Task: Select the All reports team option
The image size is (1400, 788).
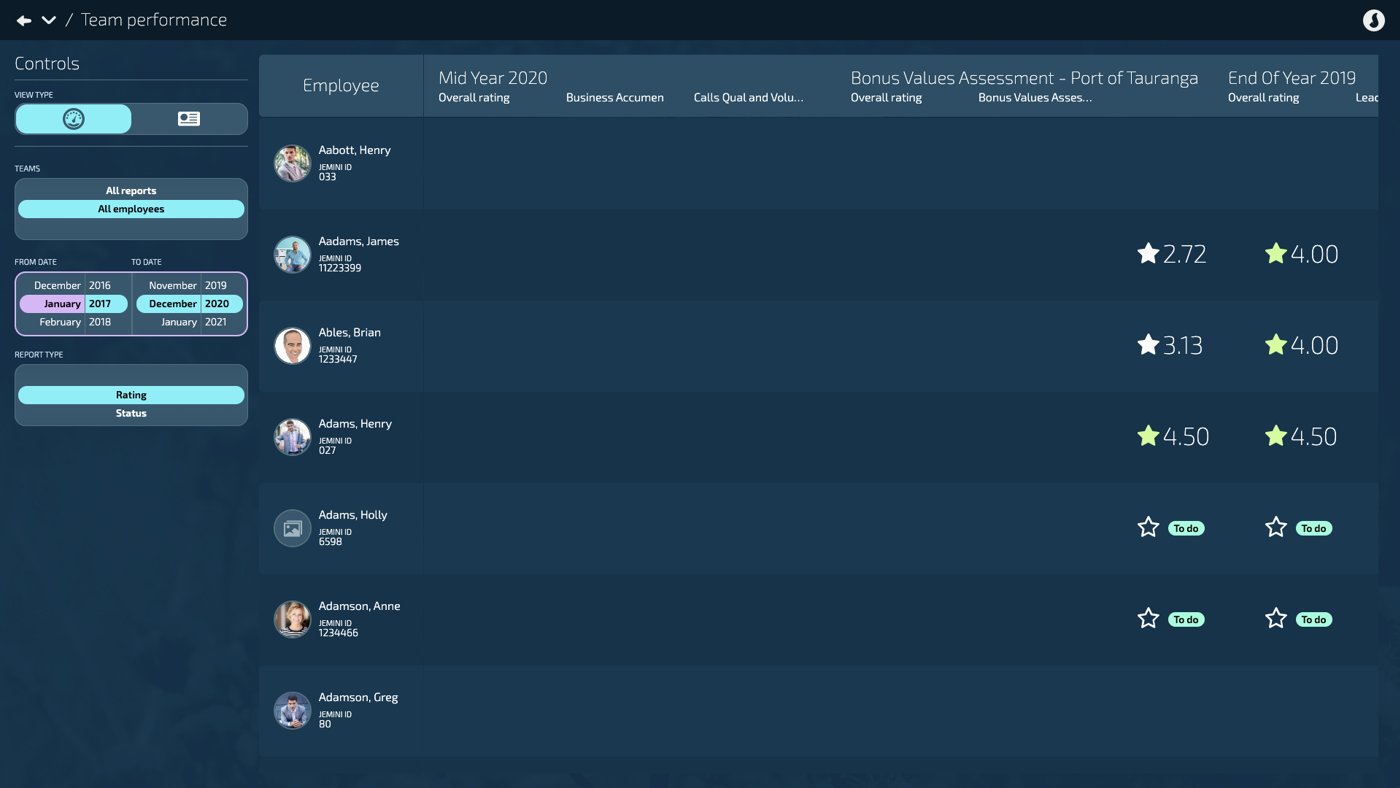Action: [131, 190]
